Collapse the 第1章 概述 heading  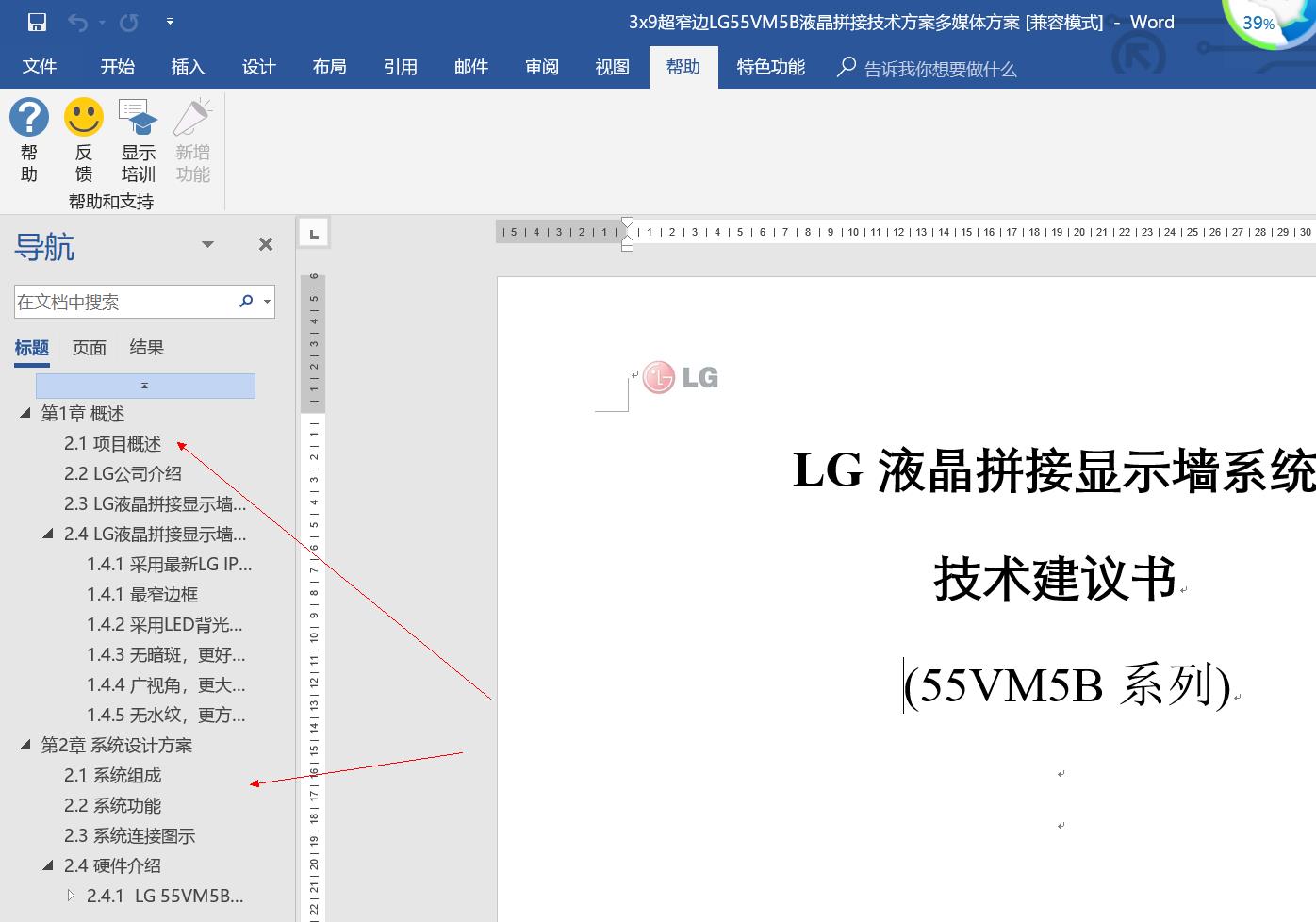(25, 413)
